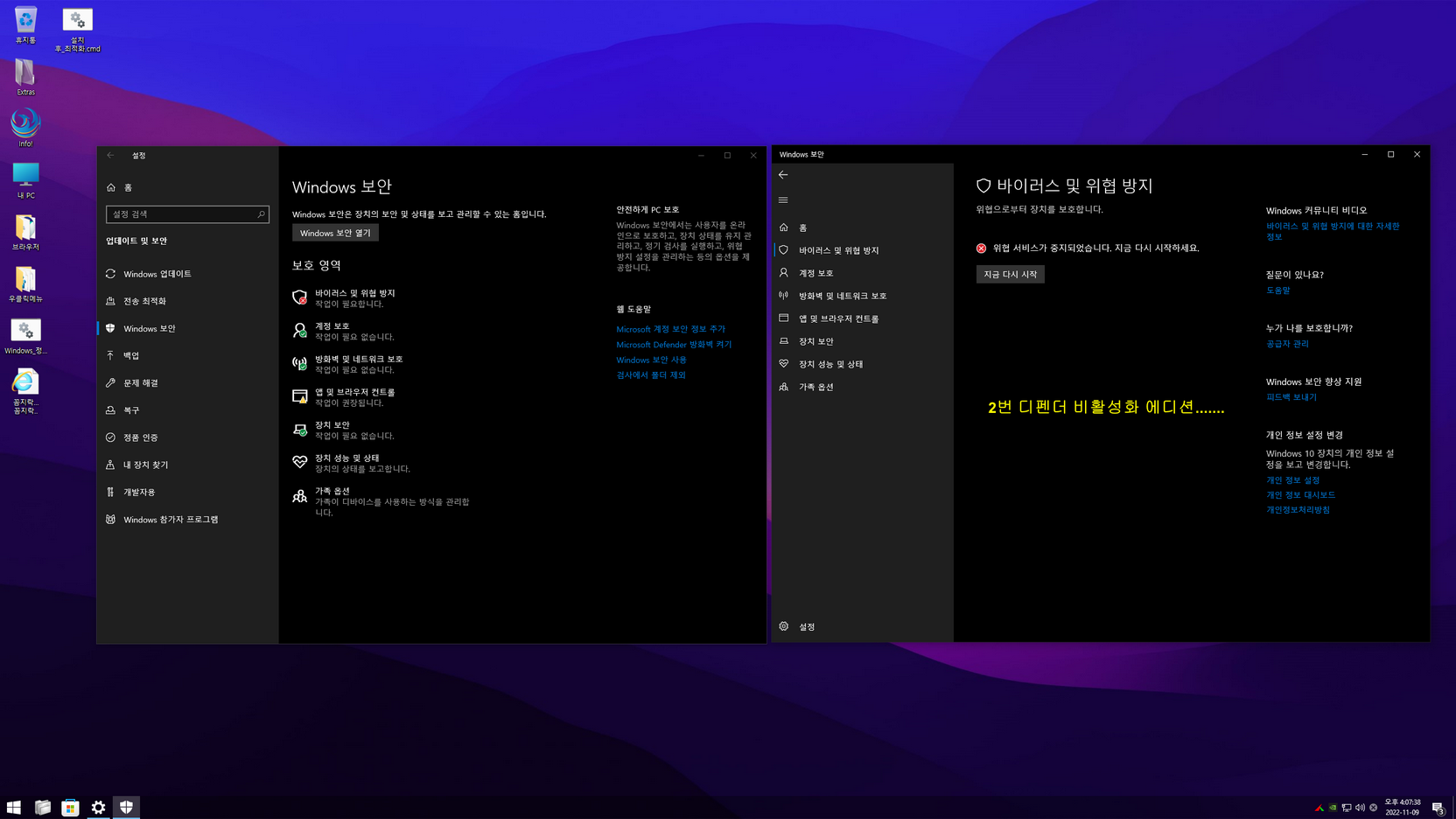Select 장치 성능 및 상태 in Windows 보안 sidebar
Screen dimensions: 1456x819
click(862, 364)
